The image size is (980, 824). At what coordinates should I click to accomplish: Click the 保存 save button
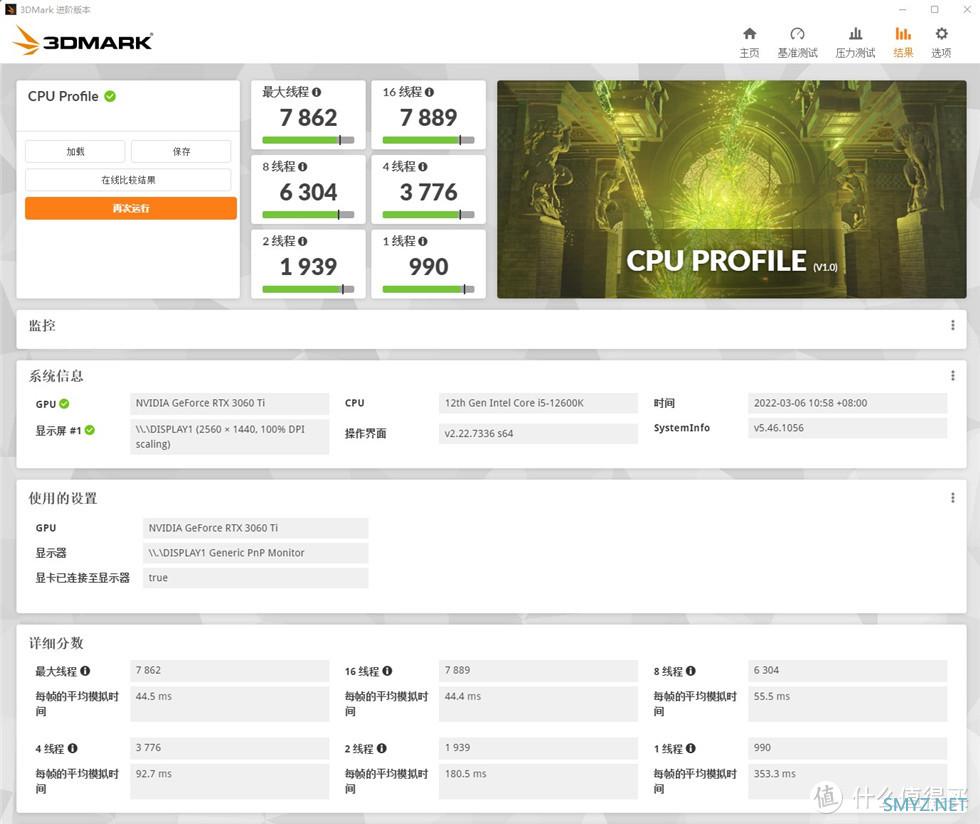(x=181, y=152)
